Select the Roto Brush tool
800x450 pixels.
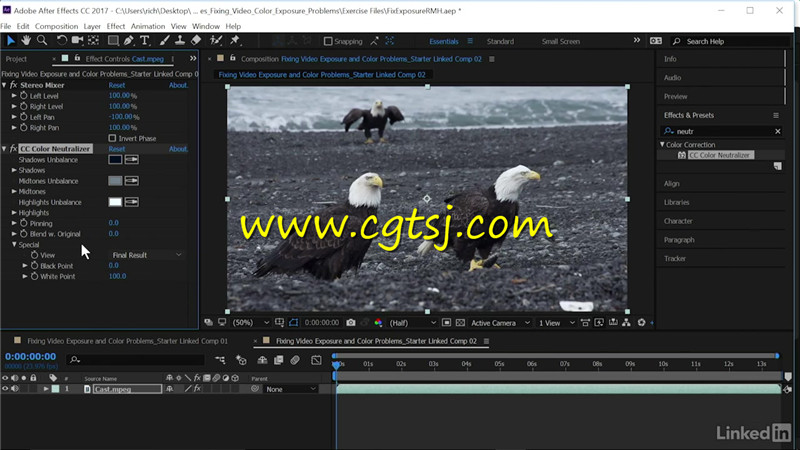[216, 40]
